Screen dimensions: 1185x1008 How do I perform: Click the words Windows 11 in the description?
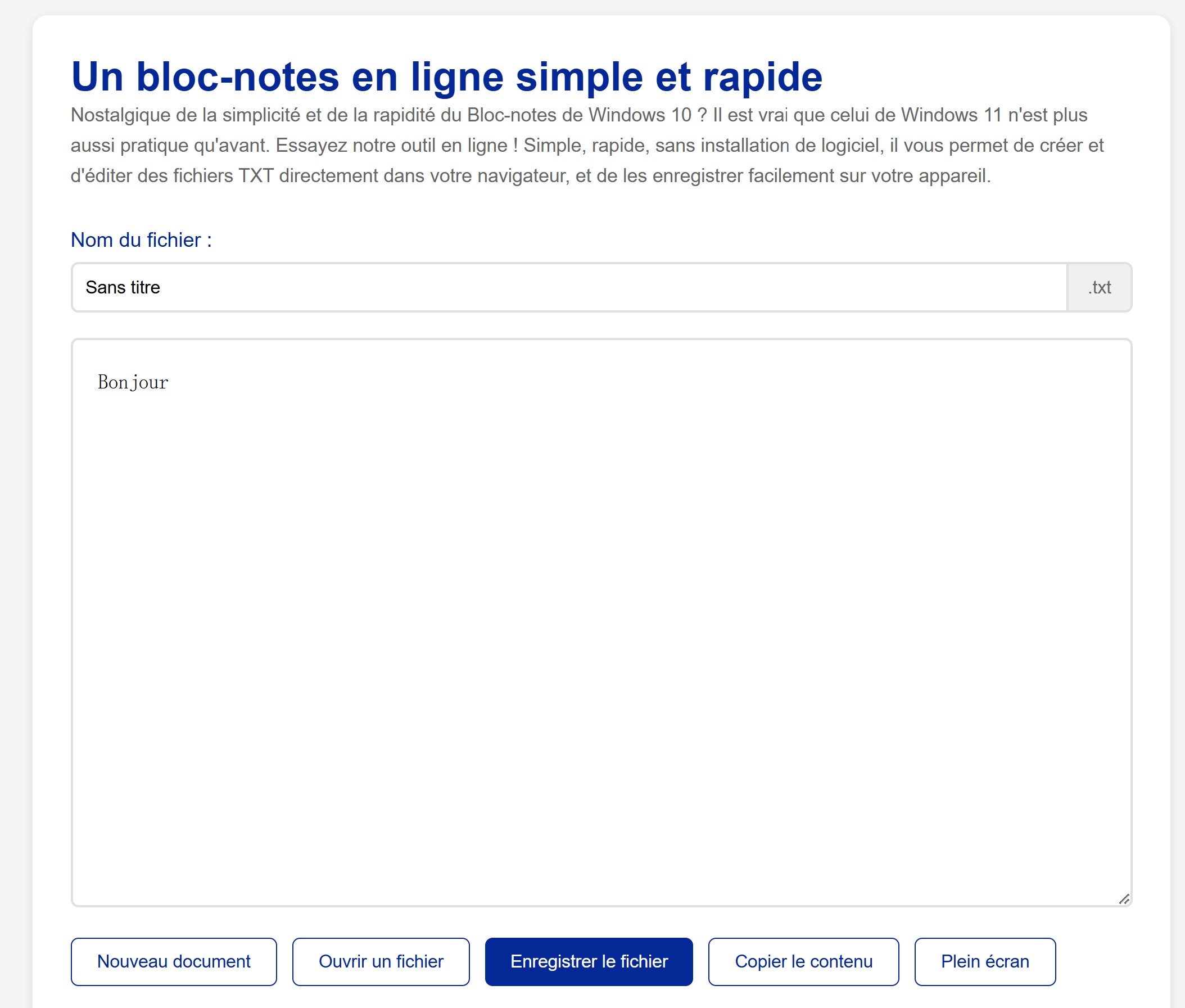coord(951,115)
